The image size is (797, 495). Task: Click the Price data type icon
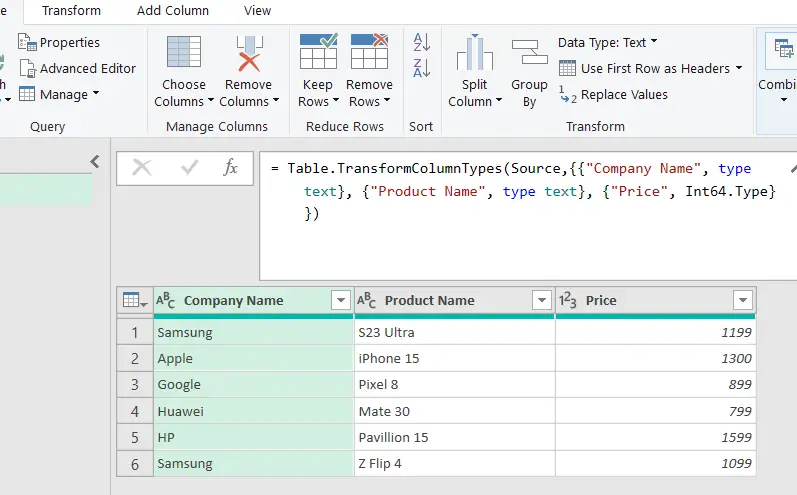point(568,300)
